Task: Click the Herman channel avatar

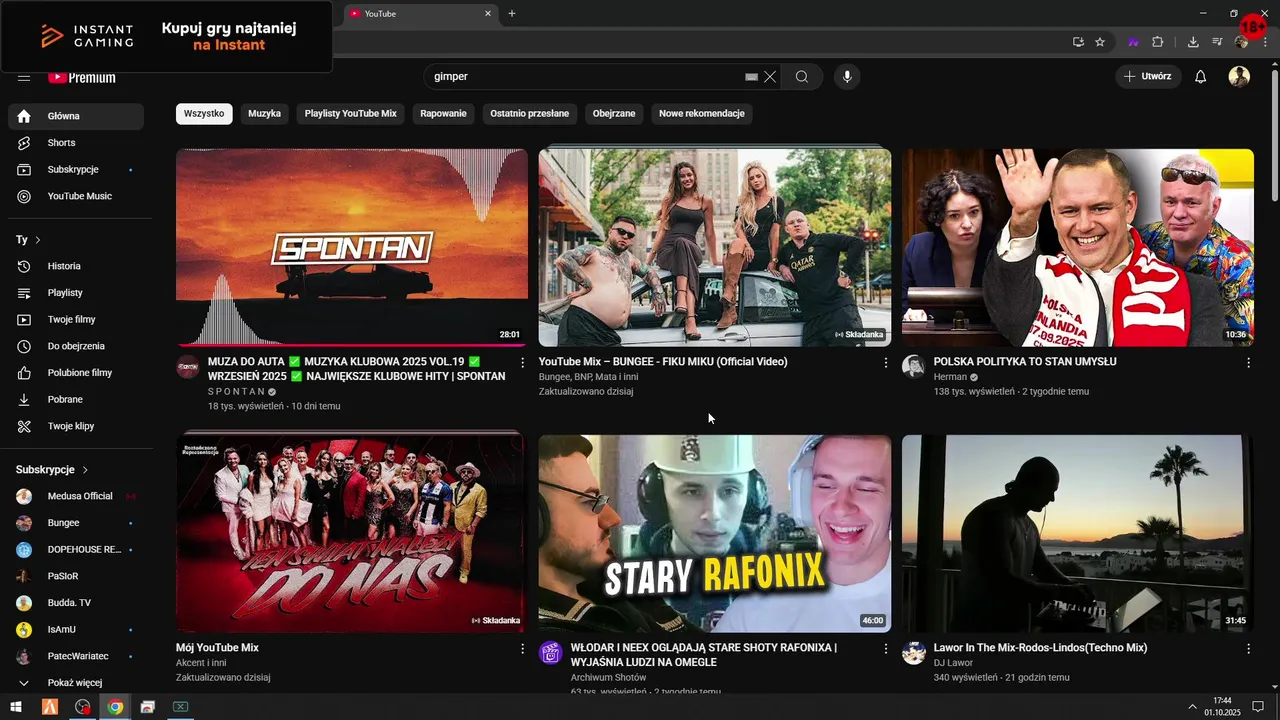Action: coord(914,366)
